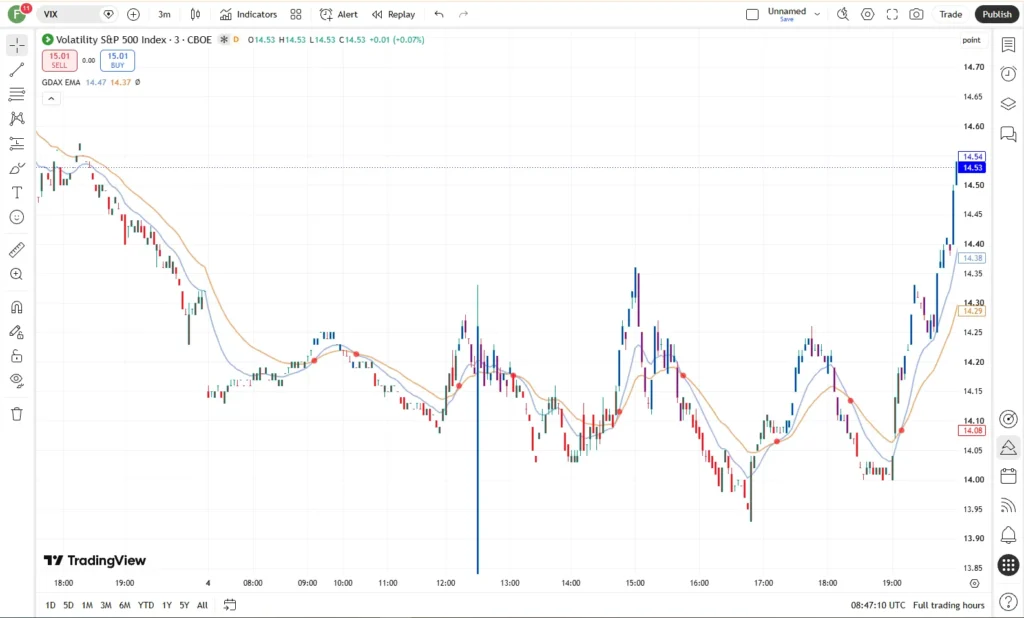Toggle magnet mode for drawings
1024x618 pixels.
(17, 307)
